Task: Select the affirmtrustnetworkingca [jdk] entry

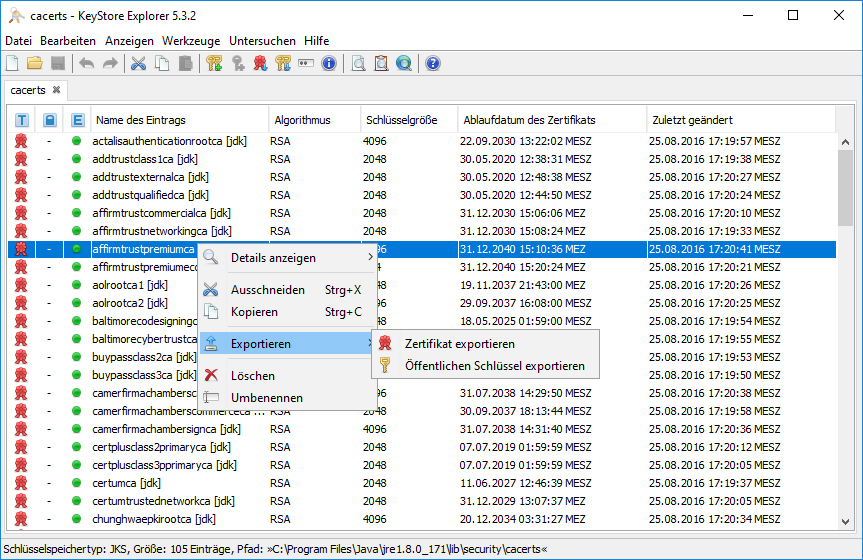Action: (x=162, y=231)
